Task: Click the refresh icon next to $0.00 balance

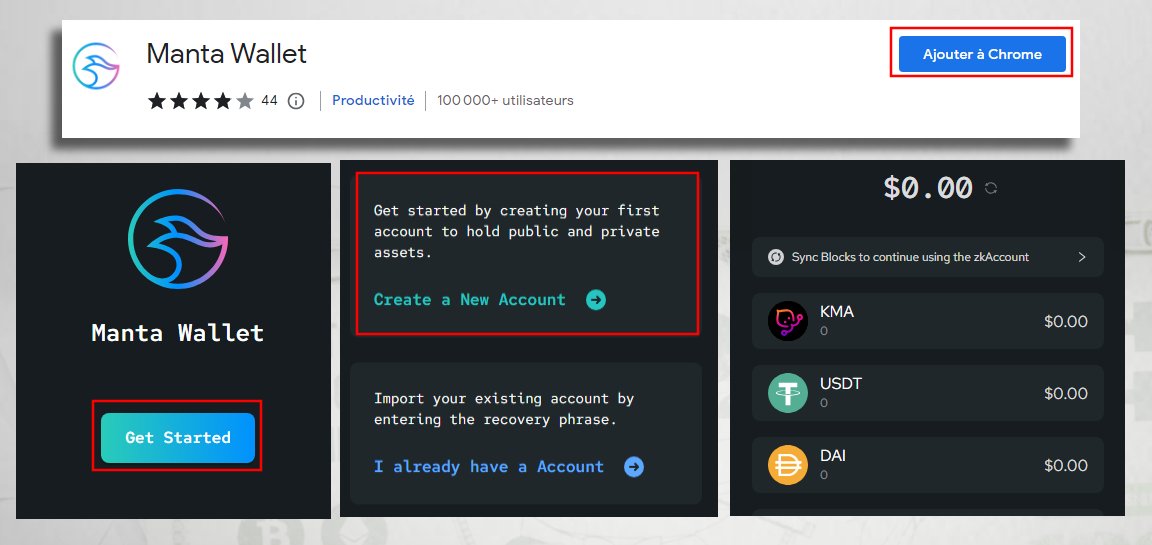Action: 990,188
